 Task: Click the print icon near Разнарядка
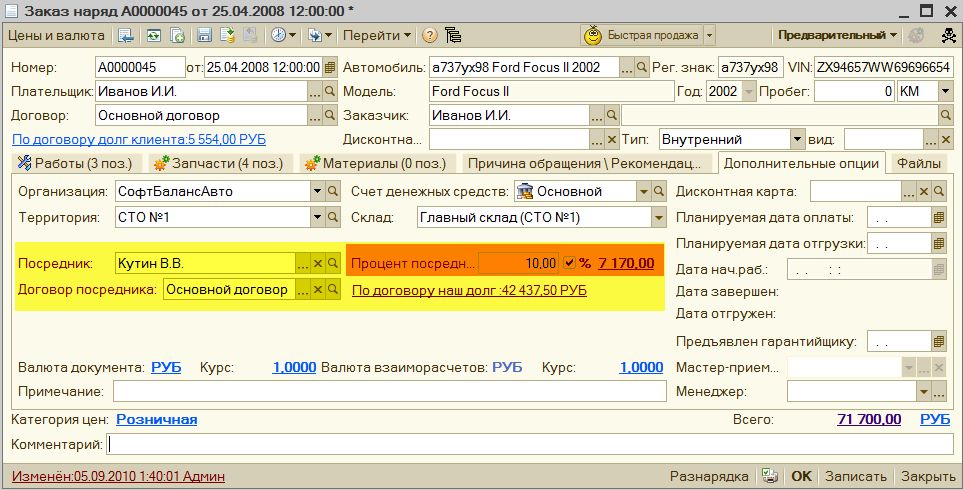770,476
